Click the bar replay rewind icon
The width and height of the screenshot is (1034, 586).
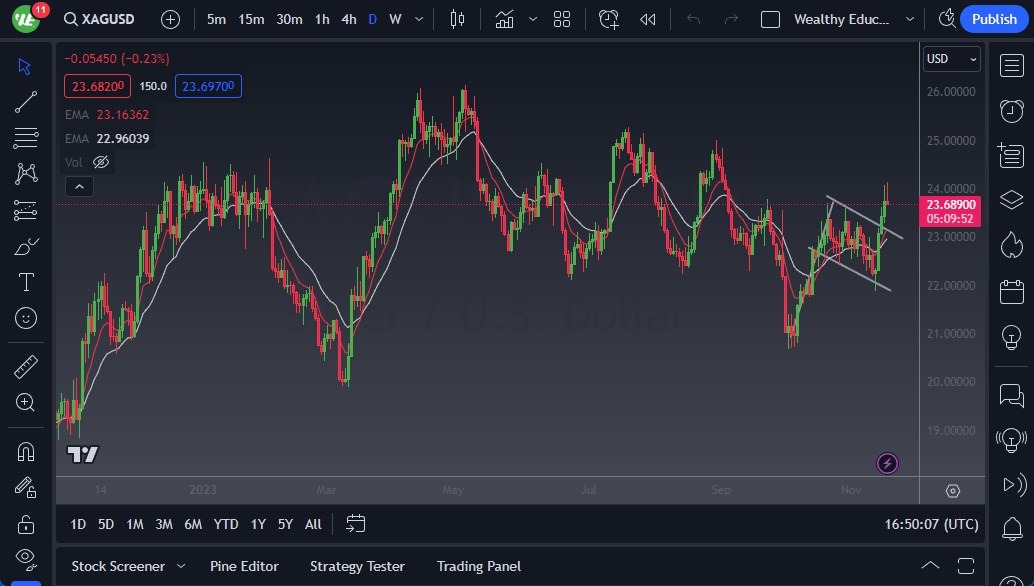(x=648, y=19)
